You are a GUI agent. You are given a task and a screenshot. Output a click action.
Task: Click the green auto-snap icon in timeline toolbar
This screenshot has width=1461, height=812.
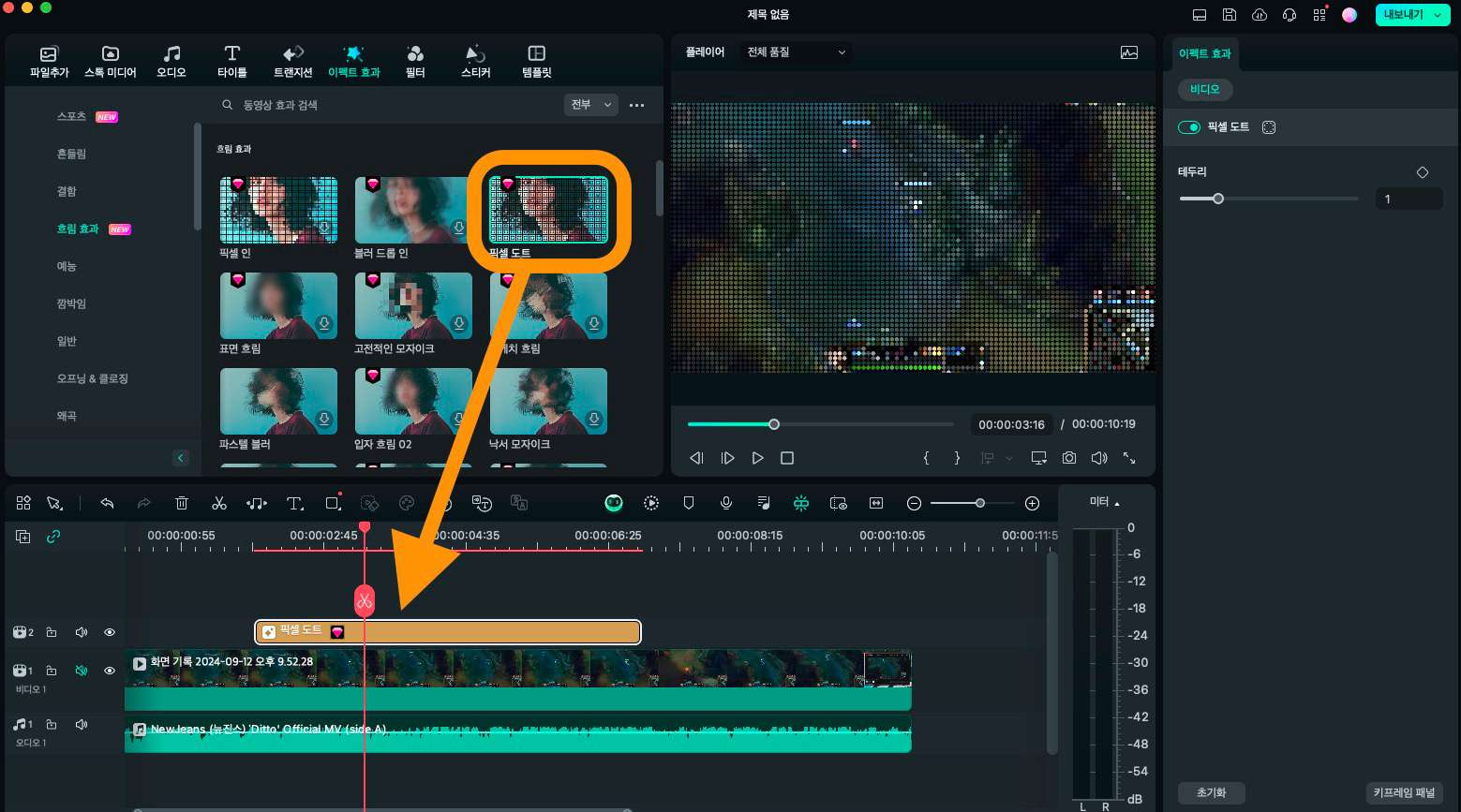click(x=801, y=504)
